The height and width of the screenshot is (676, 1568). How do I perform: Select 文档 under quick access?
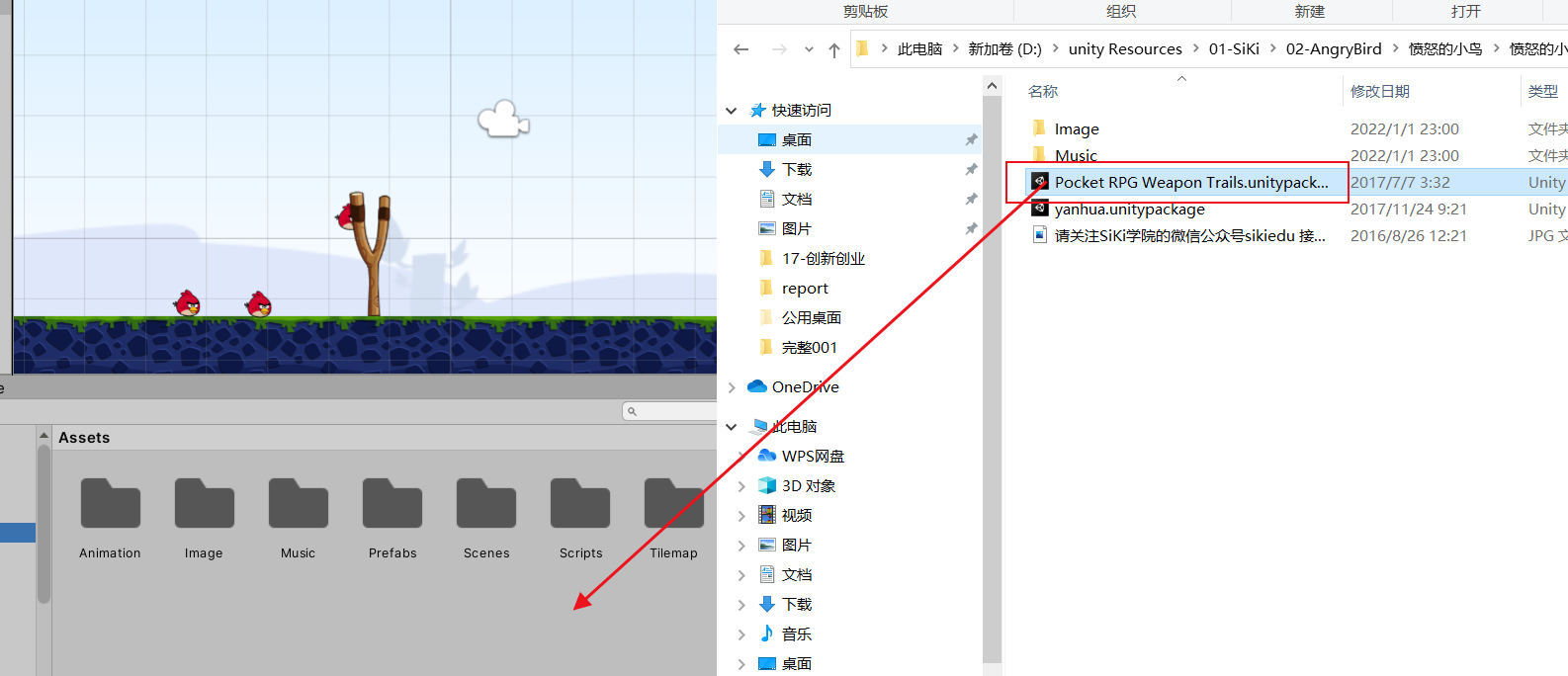point(797,200)
